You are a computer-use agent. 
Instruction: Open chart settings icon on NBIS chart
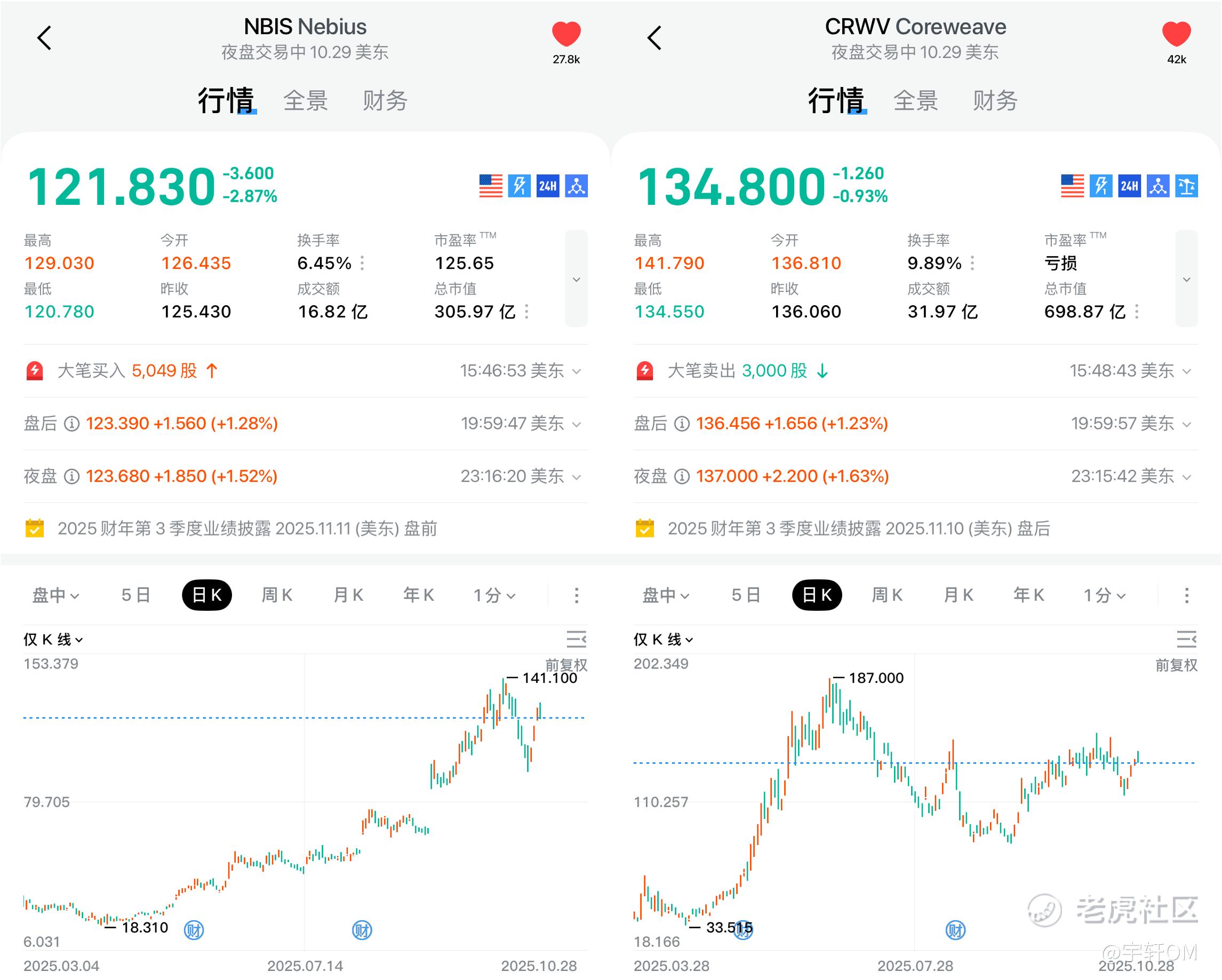click(577, 639)
